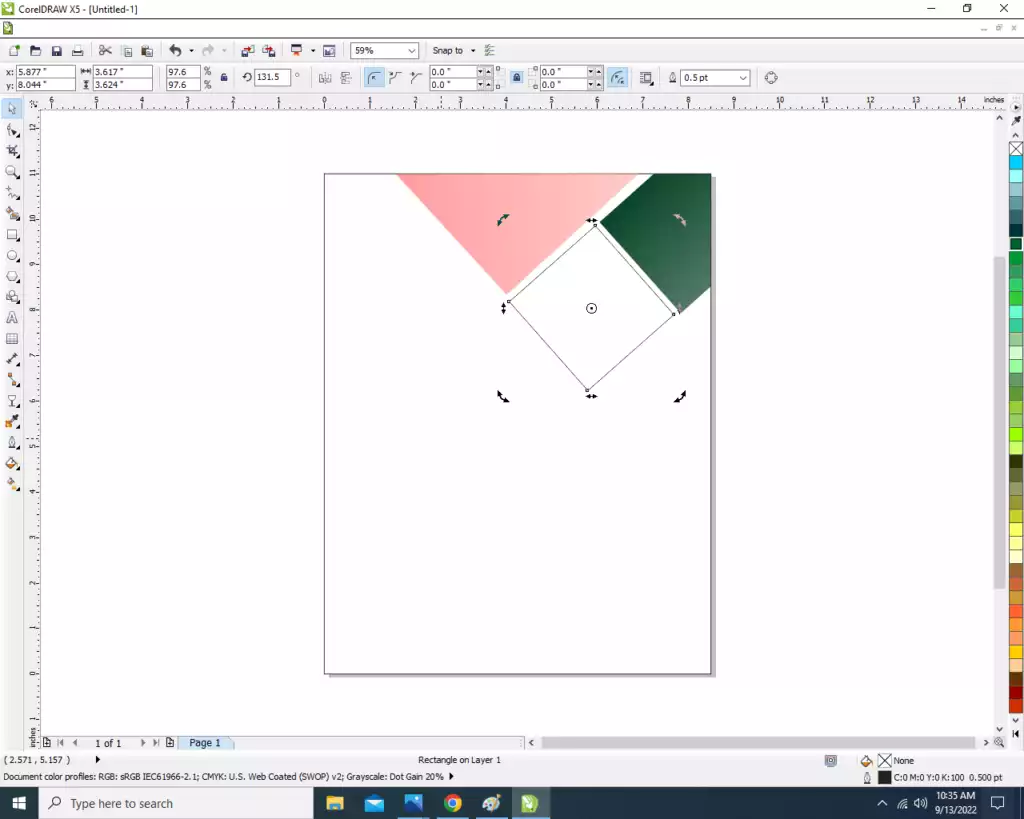Viewport: 1024px width, 819px height.
Task: Expand the Snap to dropdown
Action: [x=473, y=51]
